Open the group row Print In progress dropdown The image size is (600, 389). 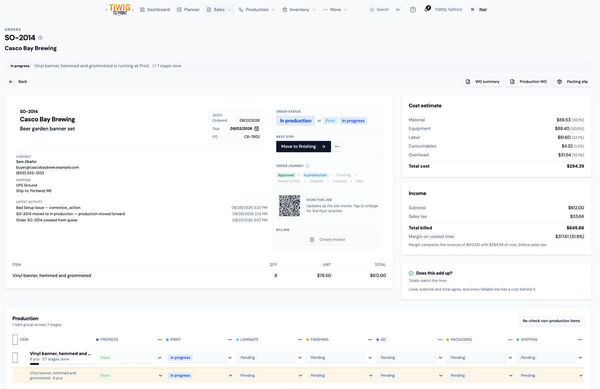pos(199,358)
